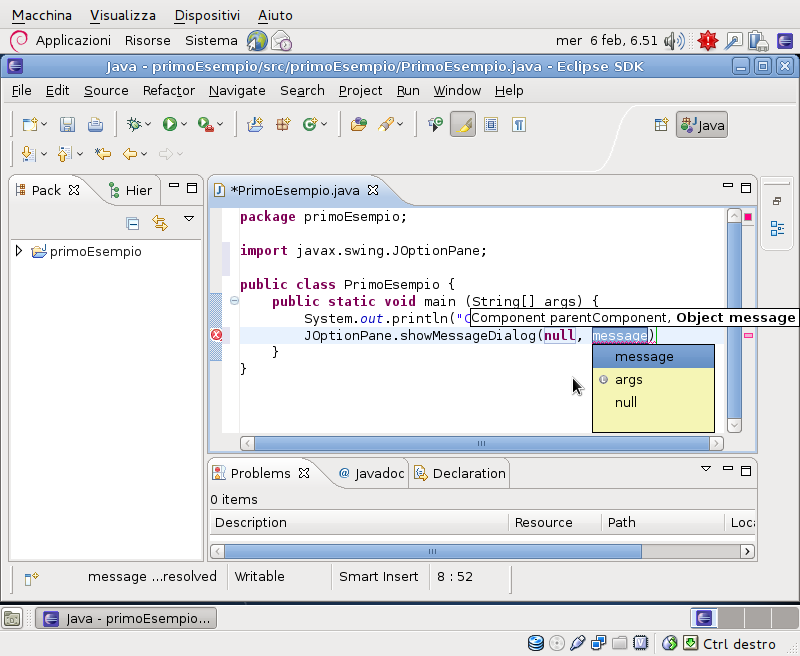Click the Open Perspective icon
The width and height of the screenshot is (800, 656).
[x=661, y=125]
